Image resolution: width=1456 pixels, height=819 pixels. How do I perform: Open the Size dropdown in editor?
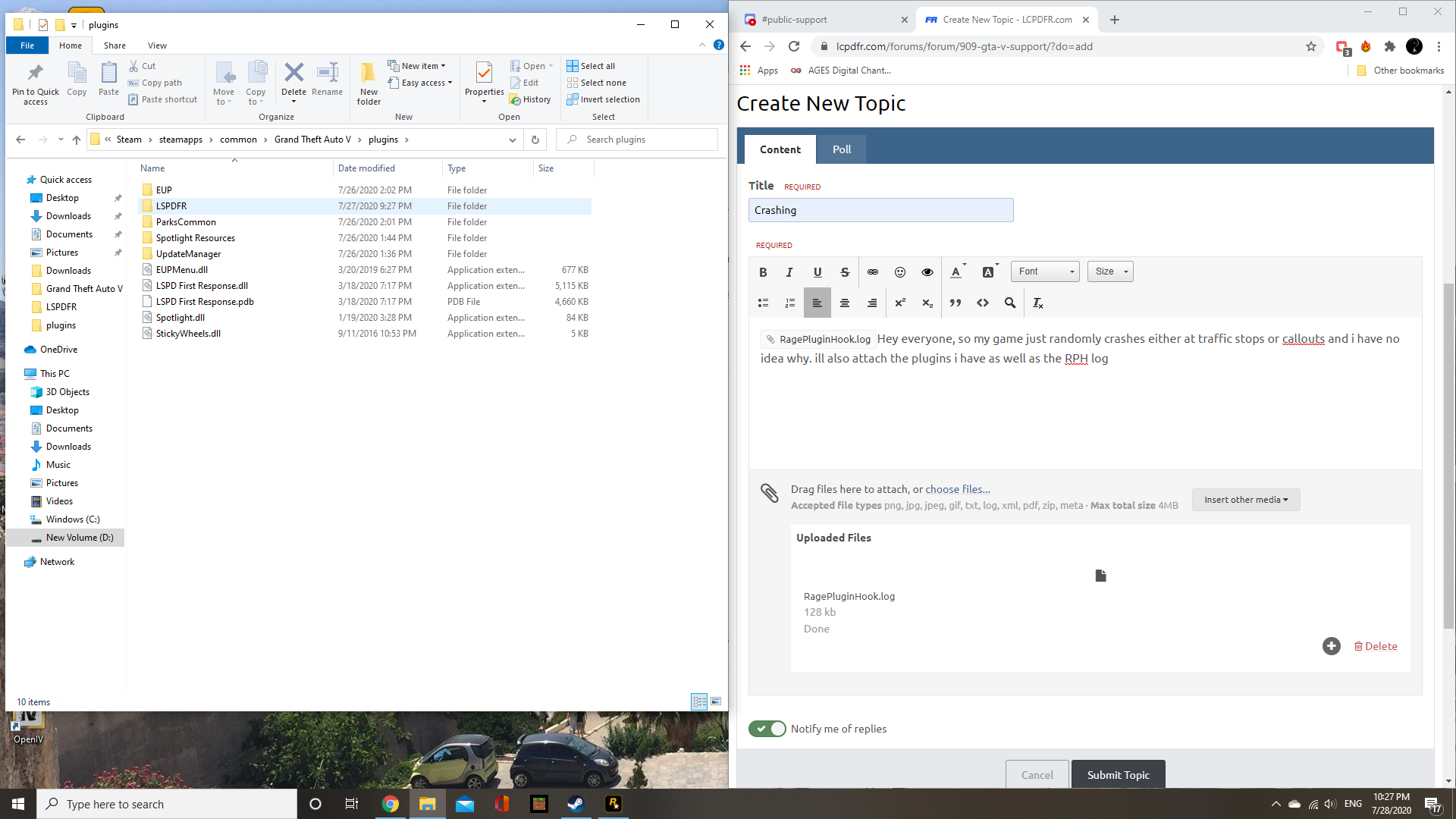[x=1110, y=271]
